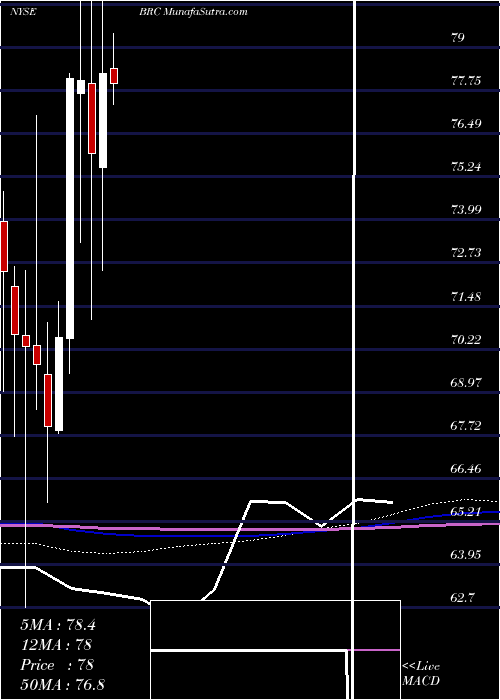The height and width of the screenshot is (700, 500).
Task: Click the 50MA : 76.8 readout
Action: 62,685
